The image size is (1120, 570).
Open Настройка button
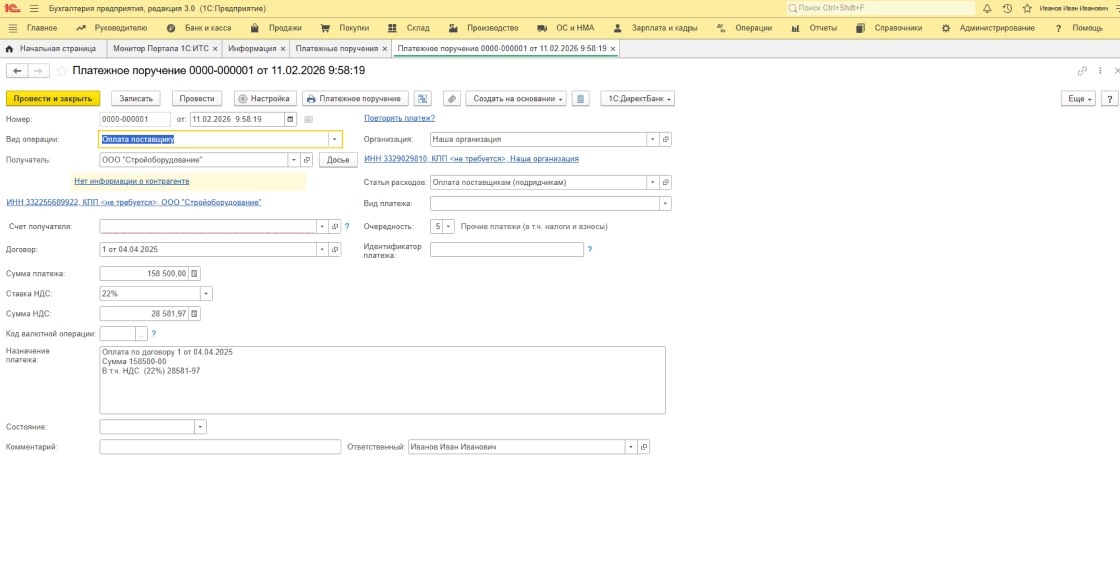tap(264, 99)
